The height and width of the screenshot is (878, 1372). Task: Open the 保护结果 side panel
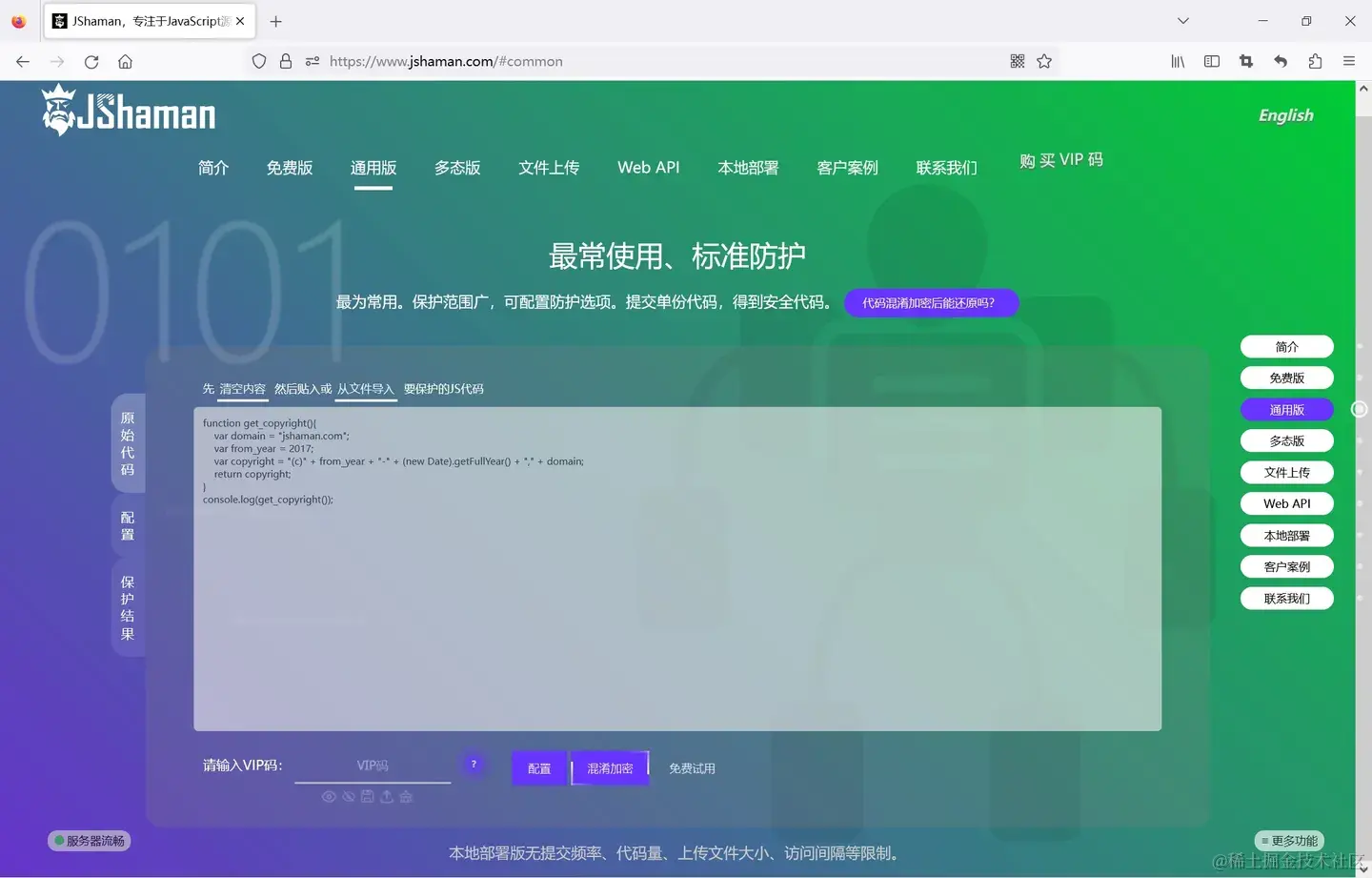pos(128,607)
